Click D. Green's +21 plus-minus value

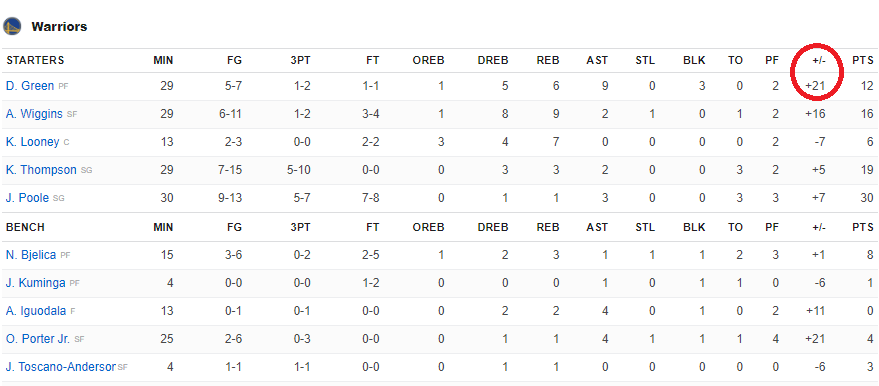click(815, 86)
